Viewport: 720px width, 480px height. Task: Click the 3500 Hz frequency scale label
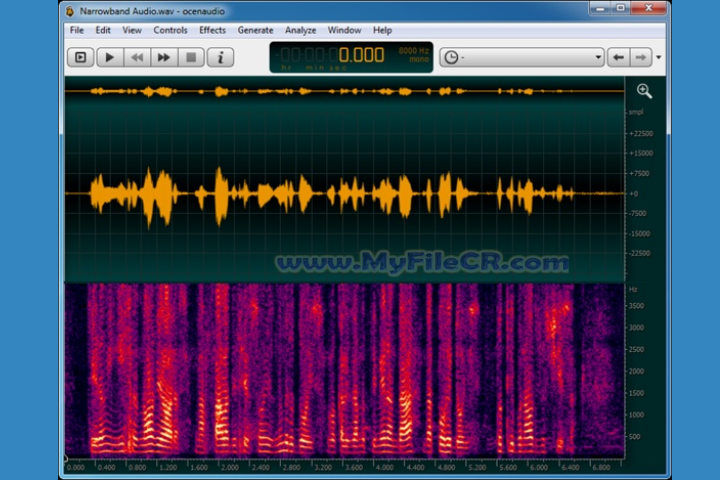636,306
